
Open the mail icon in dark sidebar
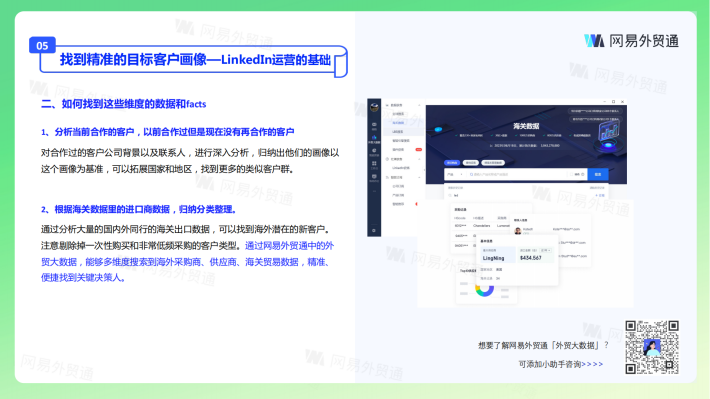tap(374, 124)
